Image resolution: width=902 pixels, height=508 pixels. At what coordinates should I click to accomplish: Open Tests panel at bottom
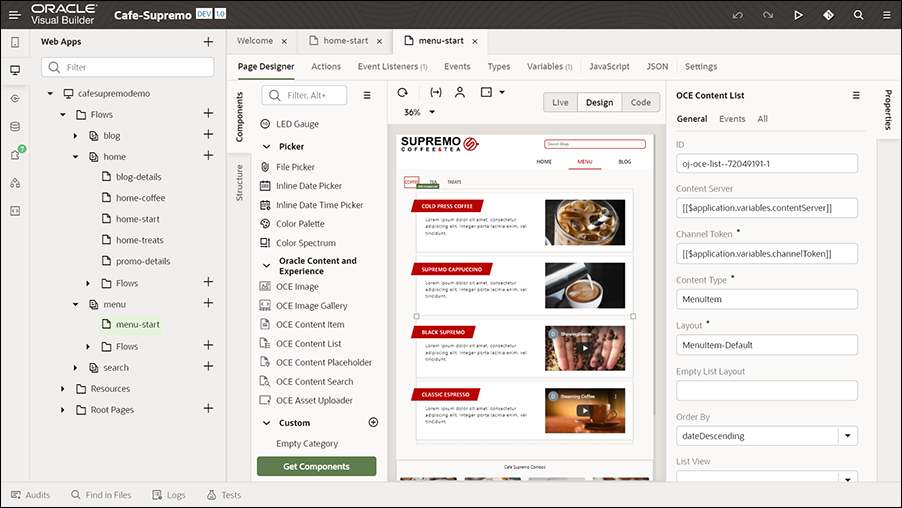[x=224, y=495]
